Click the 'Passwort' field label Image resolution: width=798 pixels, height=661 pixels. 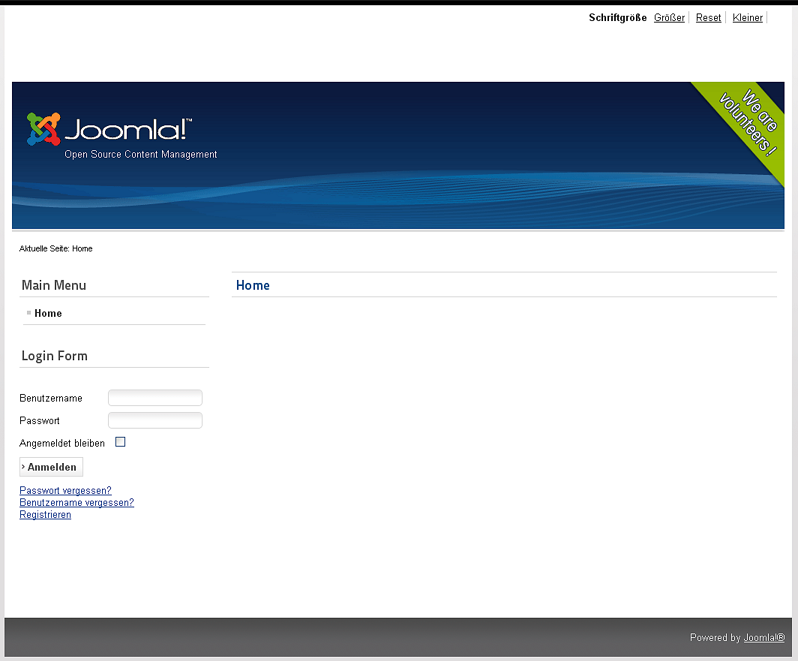pos(39,421)
